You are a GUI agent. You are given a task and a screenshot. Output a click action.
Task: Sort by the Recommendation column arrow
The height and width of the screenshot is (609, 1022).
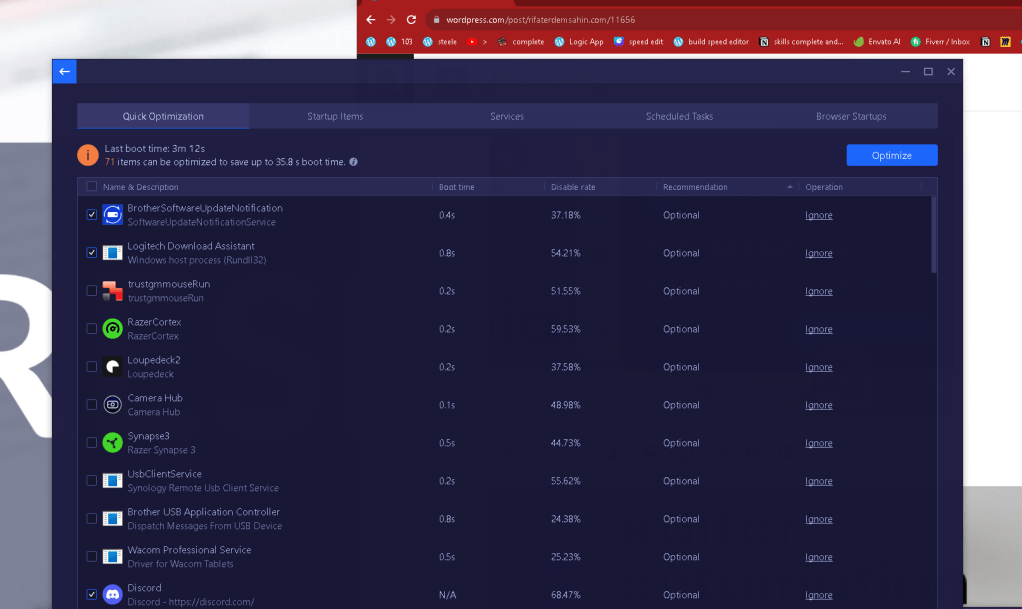pos(789,186)
